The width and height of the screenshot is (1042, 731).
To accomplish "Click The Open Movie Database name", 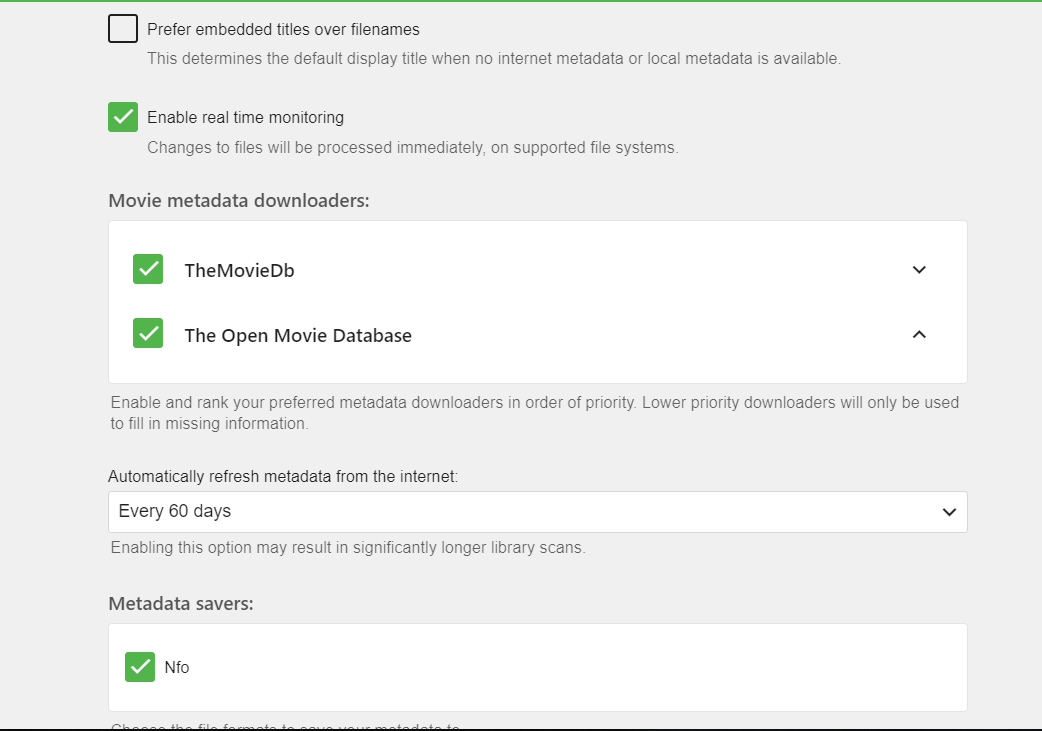I will (298, 336).
